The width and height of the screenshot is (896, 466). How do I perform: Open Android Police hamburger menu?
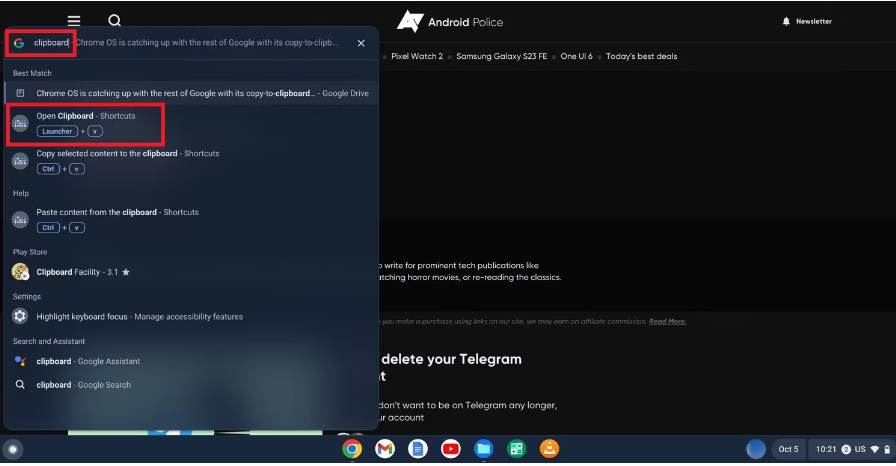click(x=74, y=21)
